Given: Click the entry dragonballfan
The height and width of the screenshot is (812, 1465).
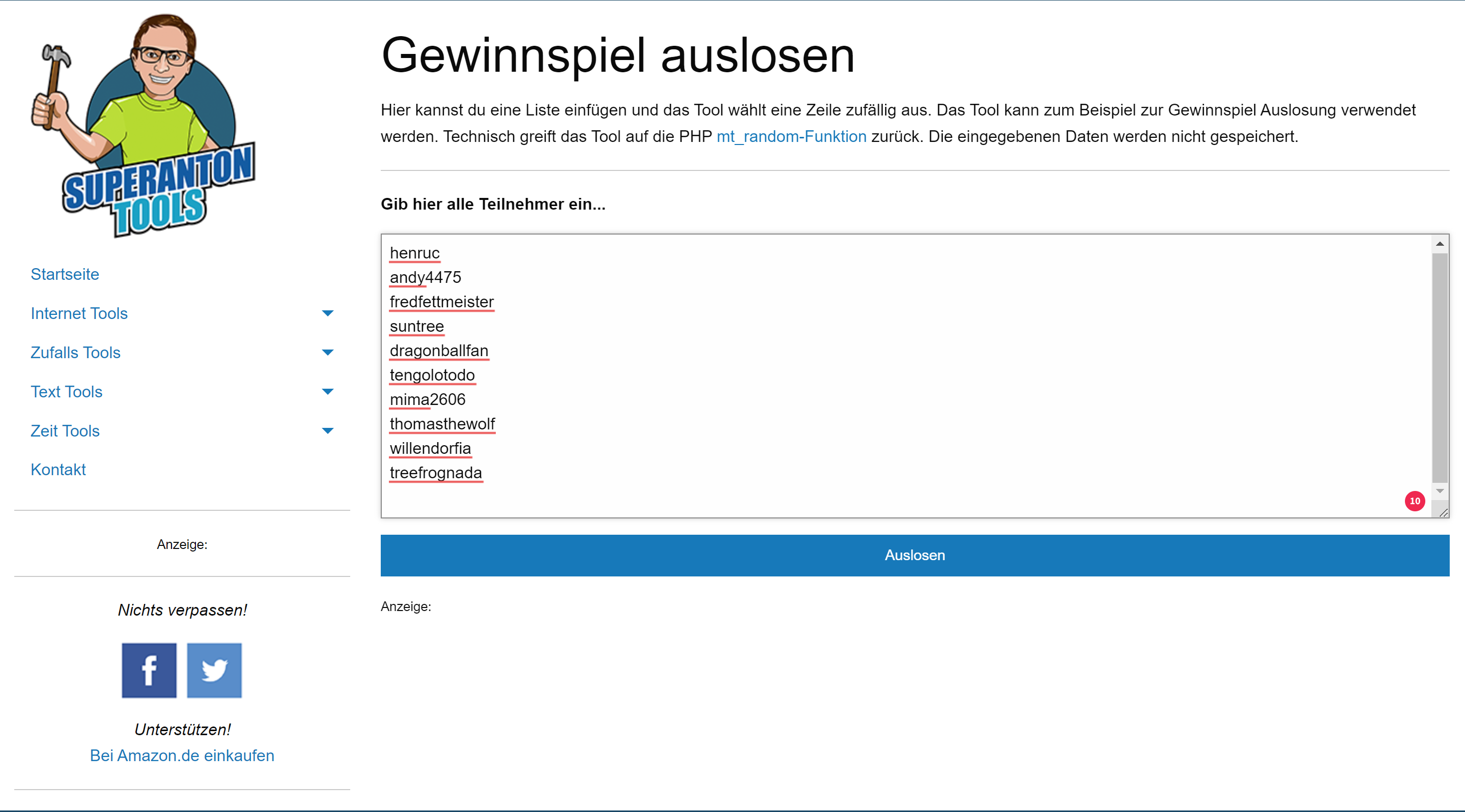Looking at the screenshot, I should tap(439, 351).
